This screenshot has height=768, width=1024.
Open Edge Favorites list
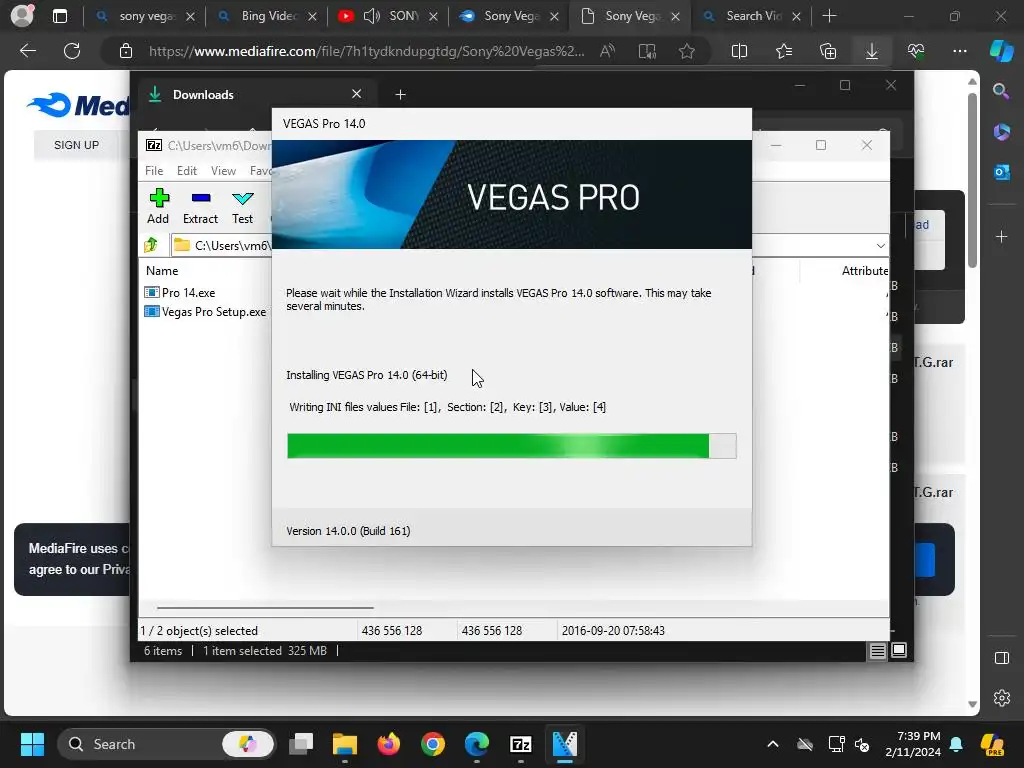coord(784,51)
